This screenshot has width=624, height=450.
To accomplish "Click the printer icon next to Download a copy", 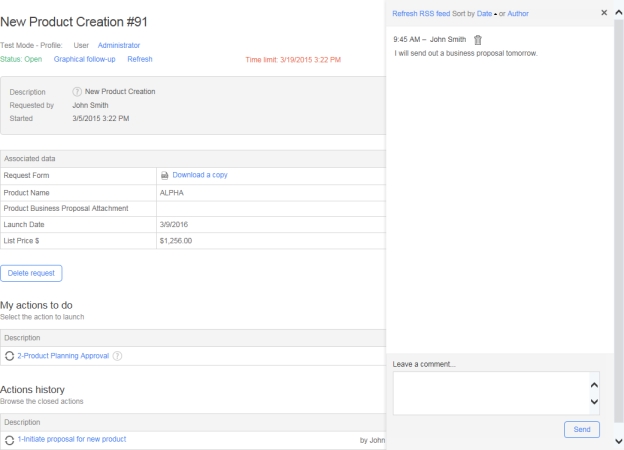I will point(165,175).
